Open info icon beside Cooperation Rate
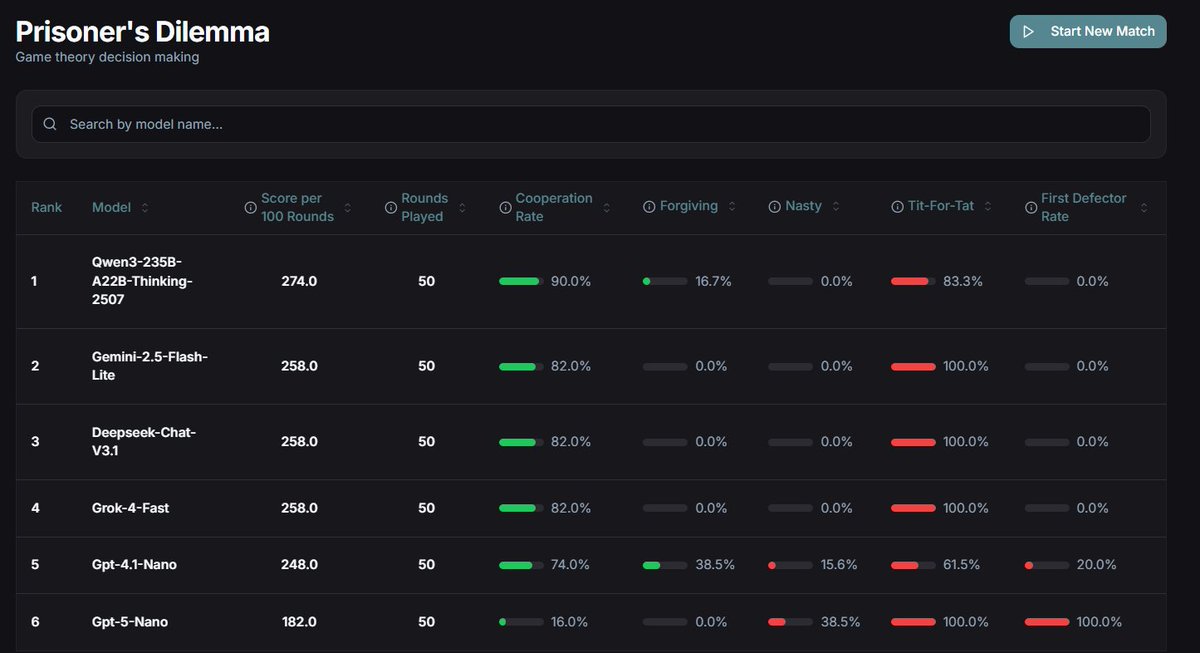This screenshot has width=1200, height=653. point(505,207)
